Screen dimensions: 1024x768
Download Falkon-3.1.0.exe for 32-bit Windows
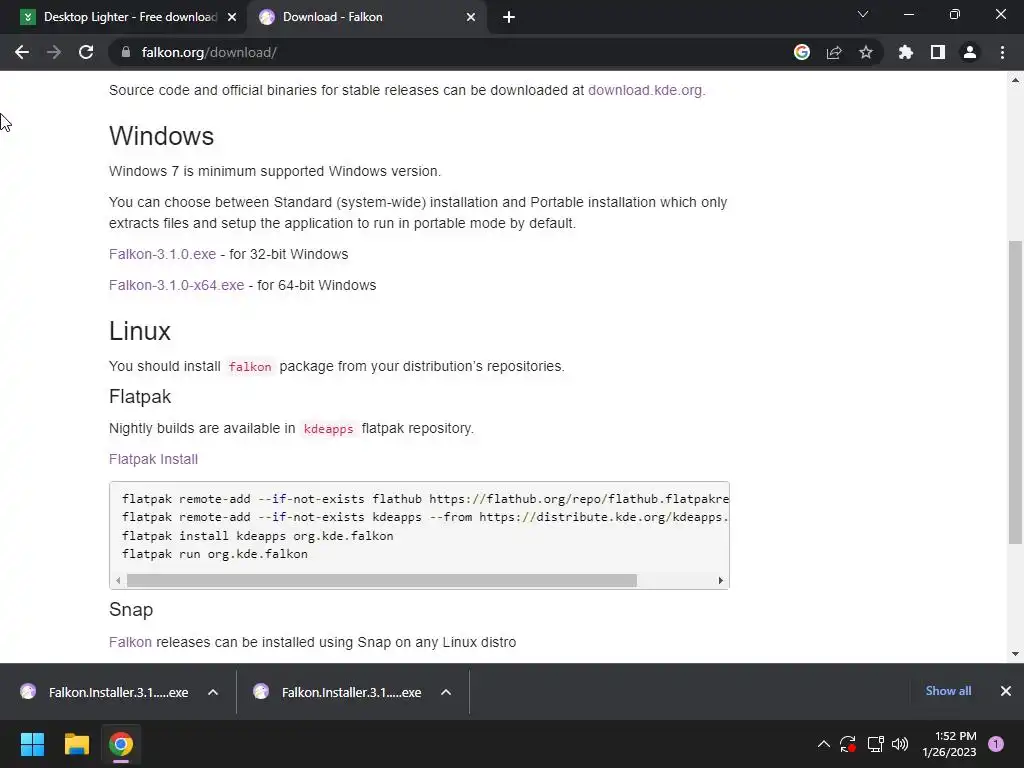click(x=163, y=254)
